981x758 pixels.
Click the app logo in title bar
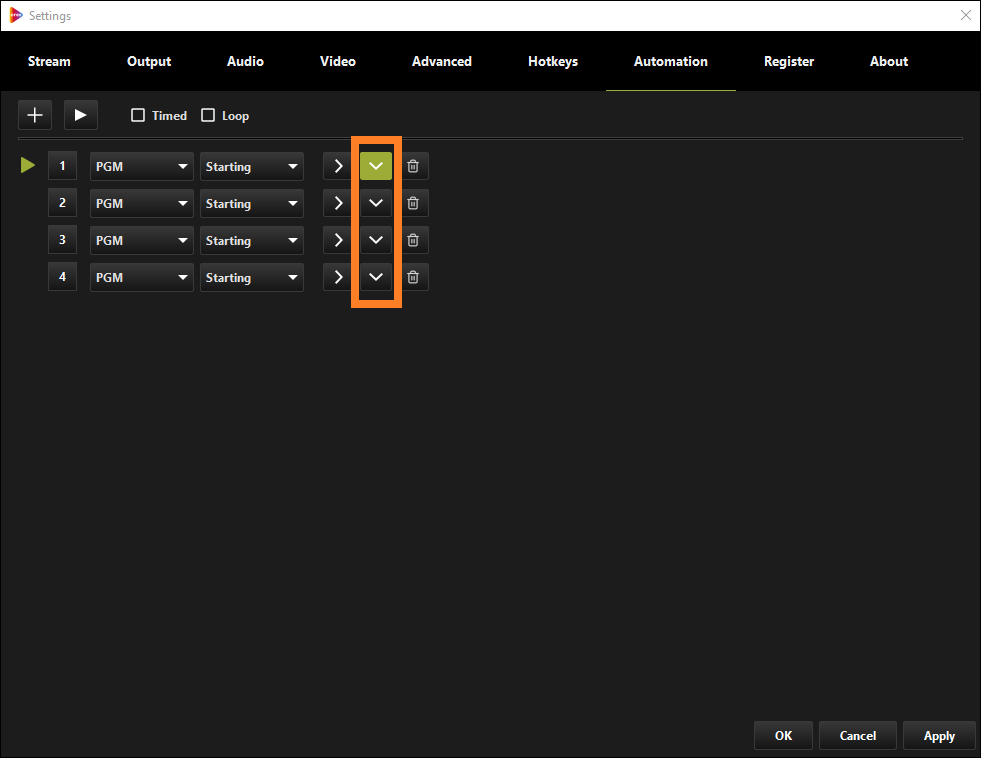coord(16,16)
